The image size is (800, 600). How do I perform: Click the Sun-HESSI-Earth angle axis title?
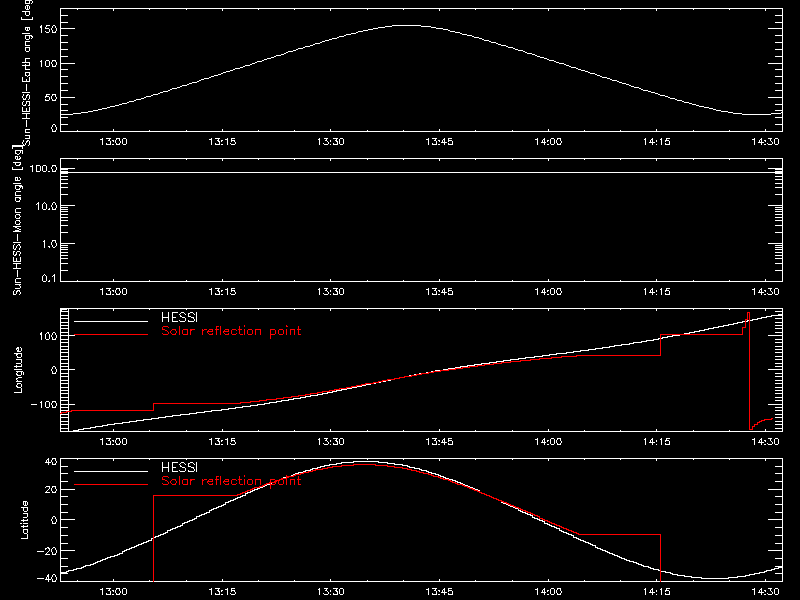27,73
